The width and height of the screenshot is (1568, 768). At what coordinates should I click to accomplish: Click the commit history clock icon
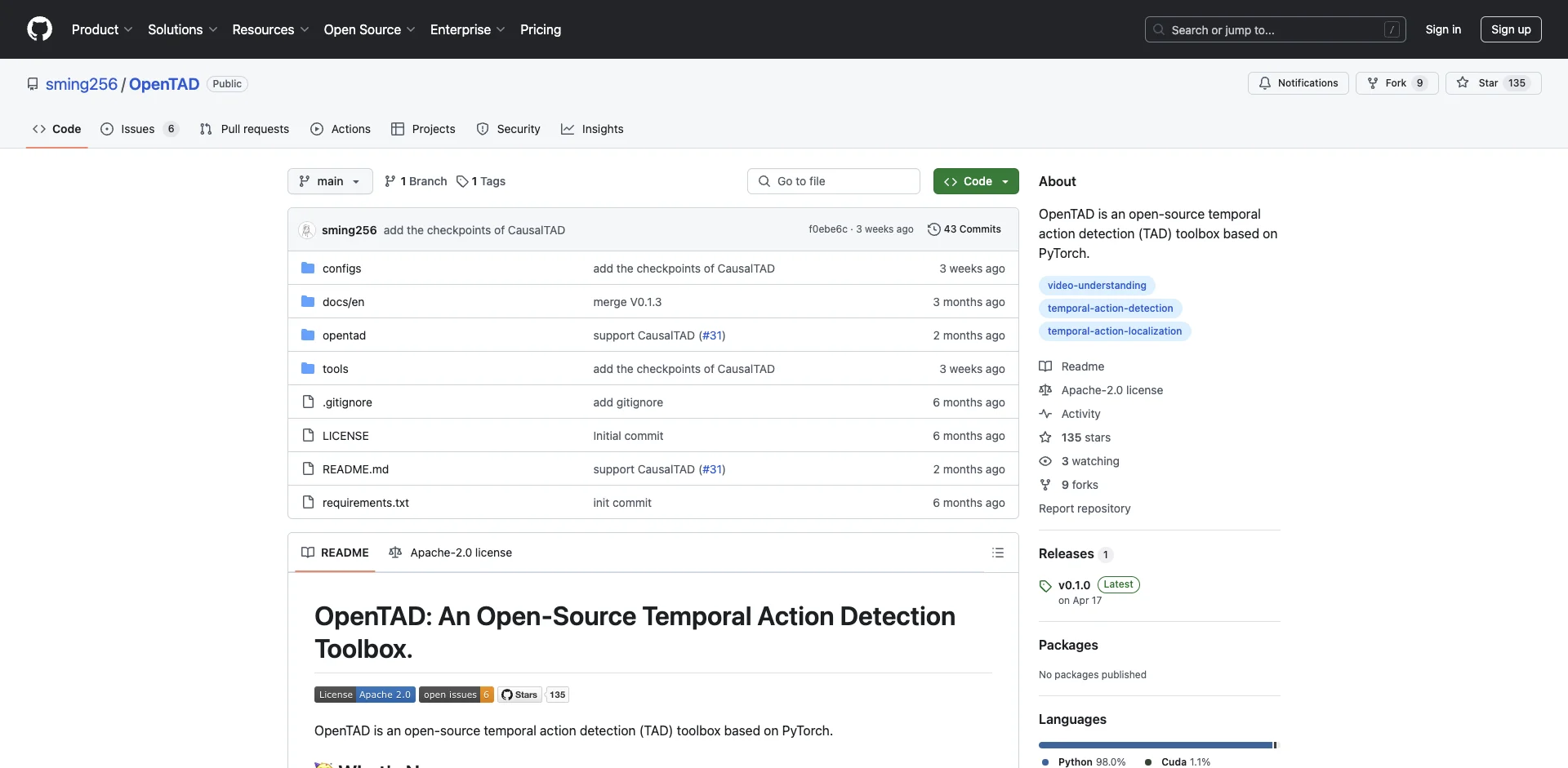(x=933, y=229)
